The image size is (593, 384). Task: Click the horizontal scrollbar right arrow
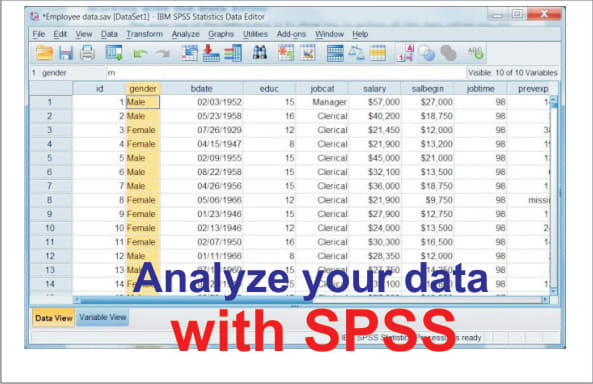point(545,300)
